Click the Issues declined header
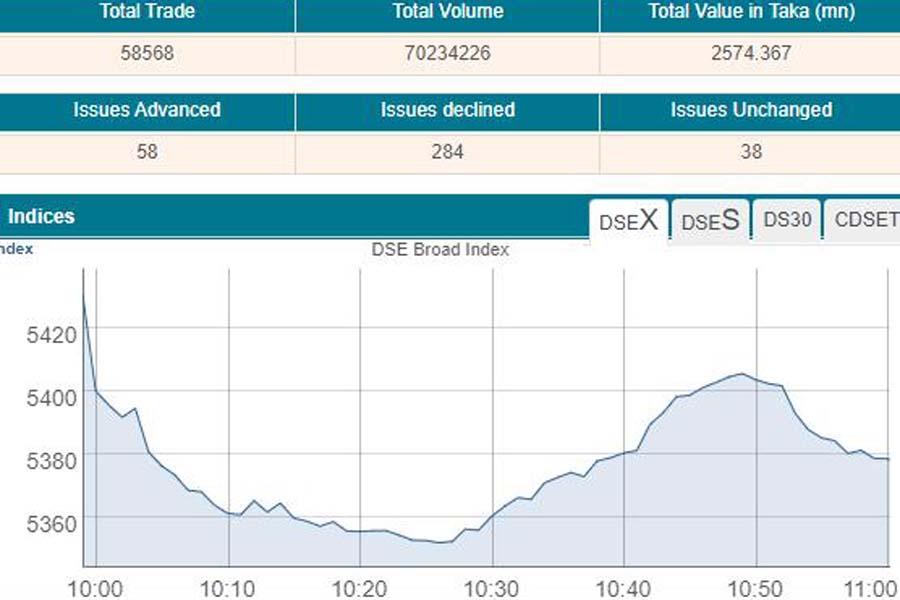 click(x=447, y=110)
